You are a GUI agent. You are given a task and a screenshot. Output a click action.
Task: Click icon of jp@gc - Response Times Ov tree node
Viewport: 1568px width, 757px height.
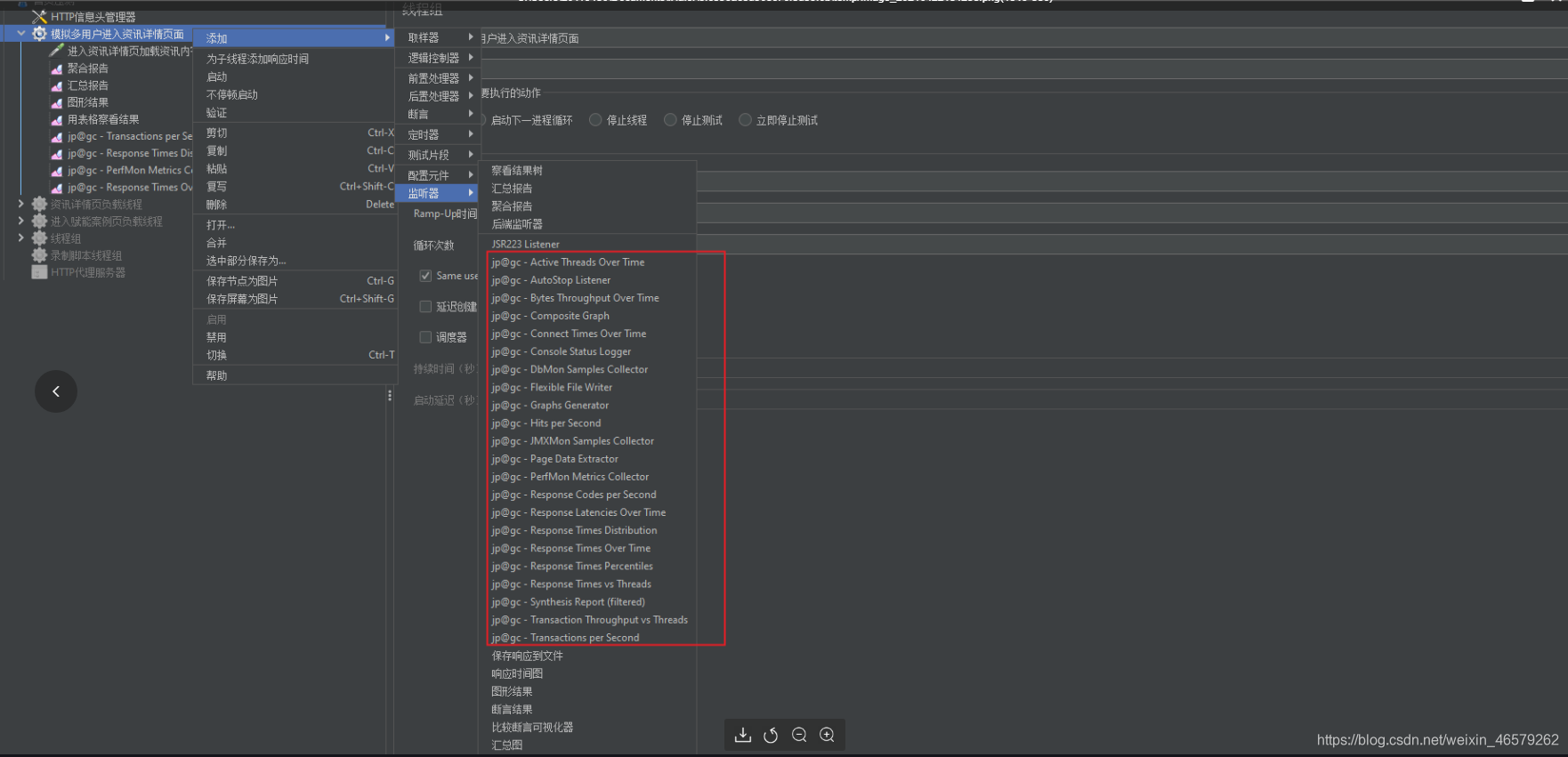tap(57, 188)
